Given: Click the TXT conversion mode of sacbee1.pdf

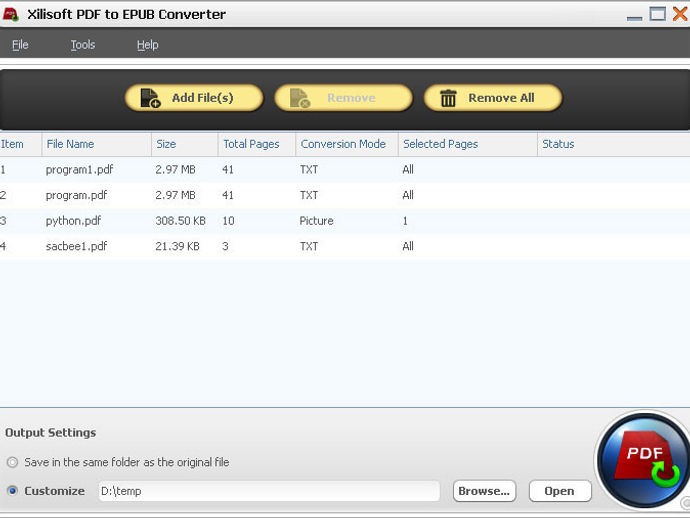Looking at the screenshot, I should tap(309, 246).
